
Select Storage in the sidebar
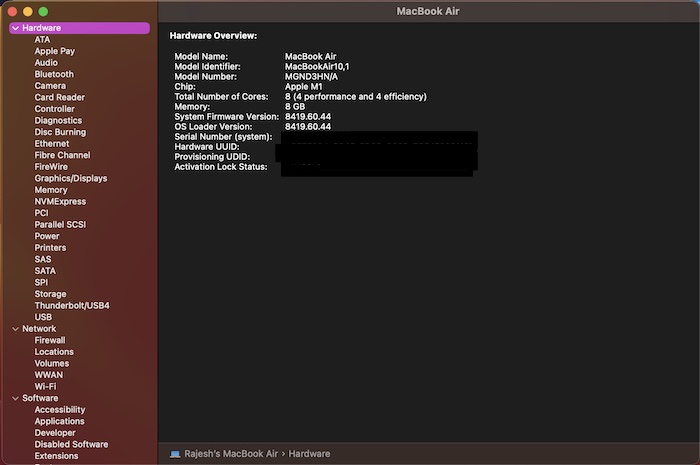[50, 294]
